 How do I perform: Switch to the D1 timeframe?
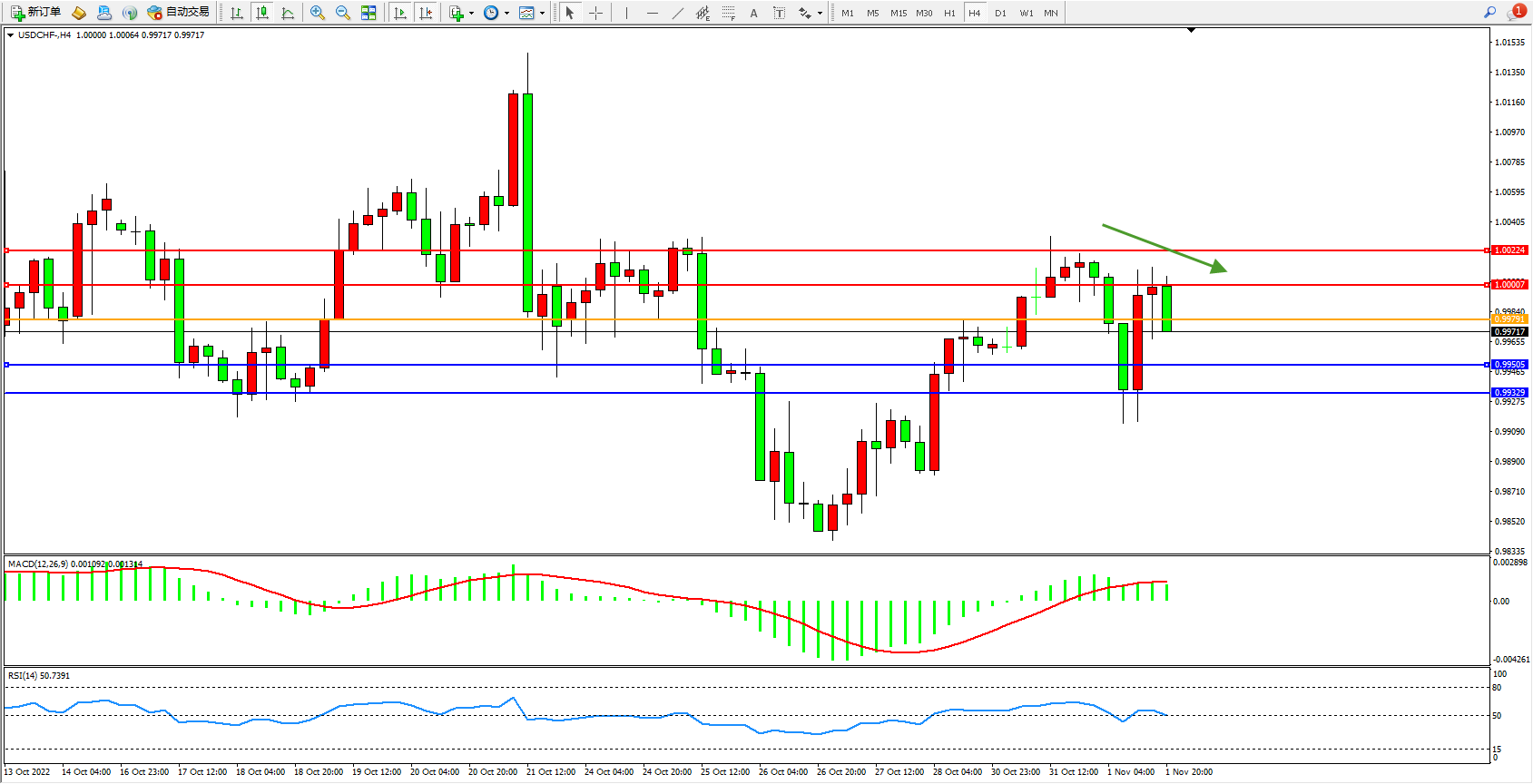coord(1000,13)
